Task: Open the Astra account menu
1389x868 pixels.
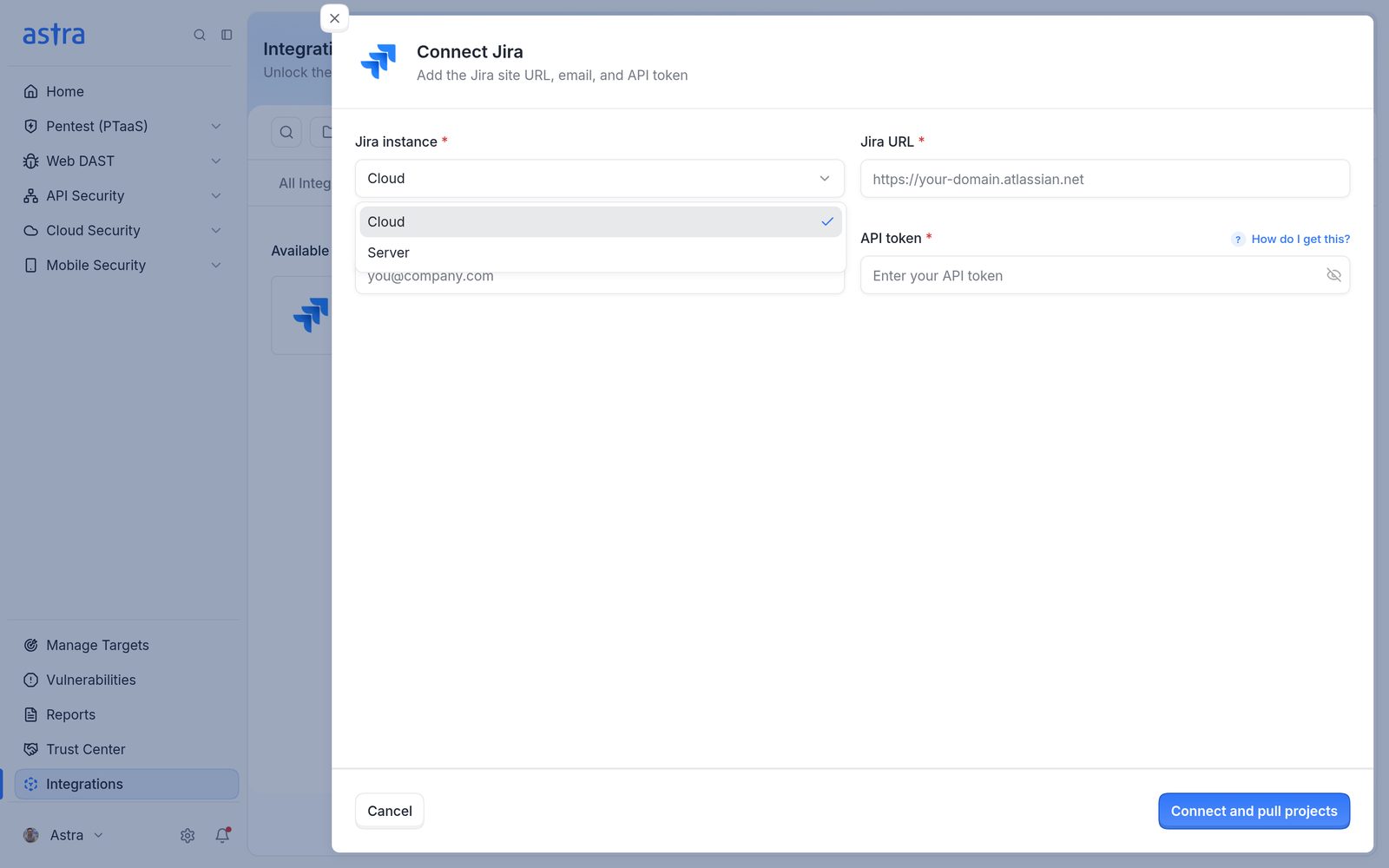Action: click(x=63, y=835)
